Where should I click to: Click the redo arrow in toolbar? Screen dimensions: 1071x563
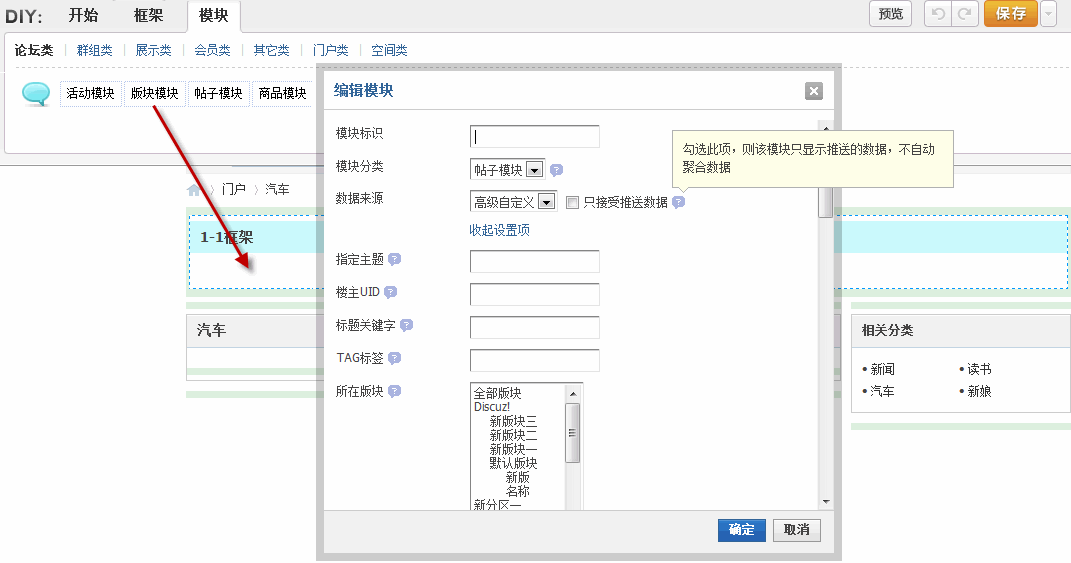coord(964,14)
